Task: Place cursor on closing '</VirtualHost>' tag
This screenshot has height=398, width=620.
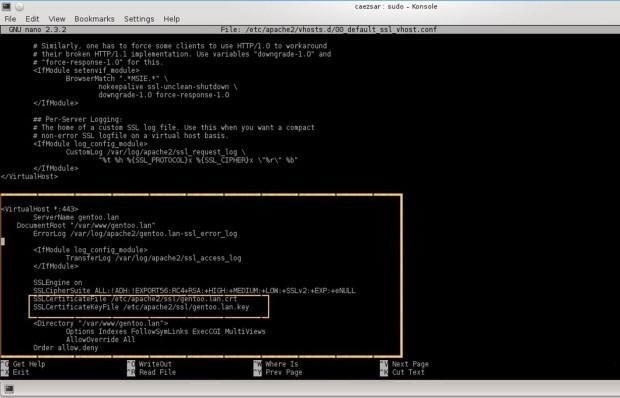Action: (29, 177)
